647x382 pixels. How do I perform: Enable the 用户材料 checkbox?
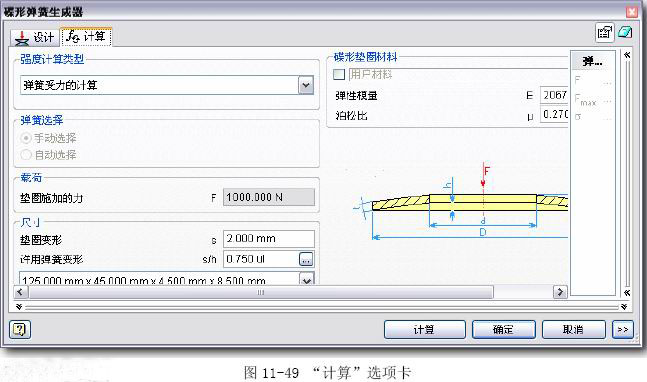click(339, 75)
